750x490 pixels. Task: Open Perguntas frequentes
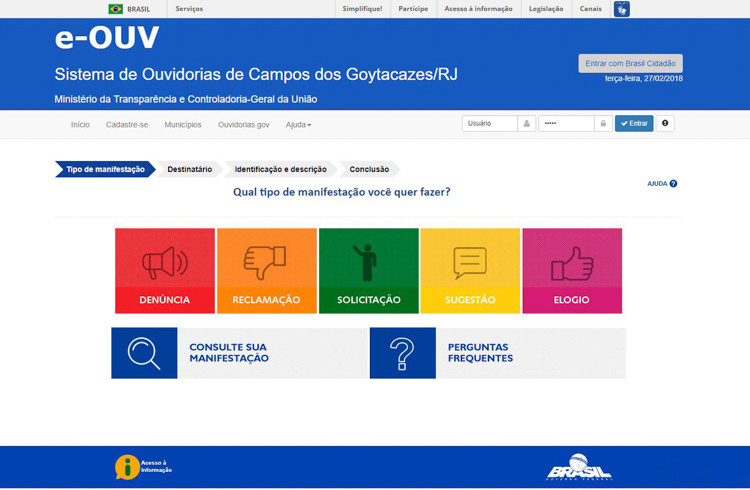tap(497, 353)
